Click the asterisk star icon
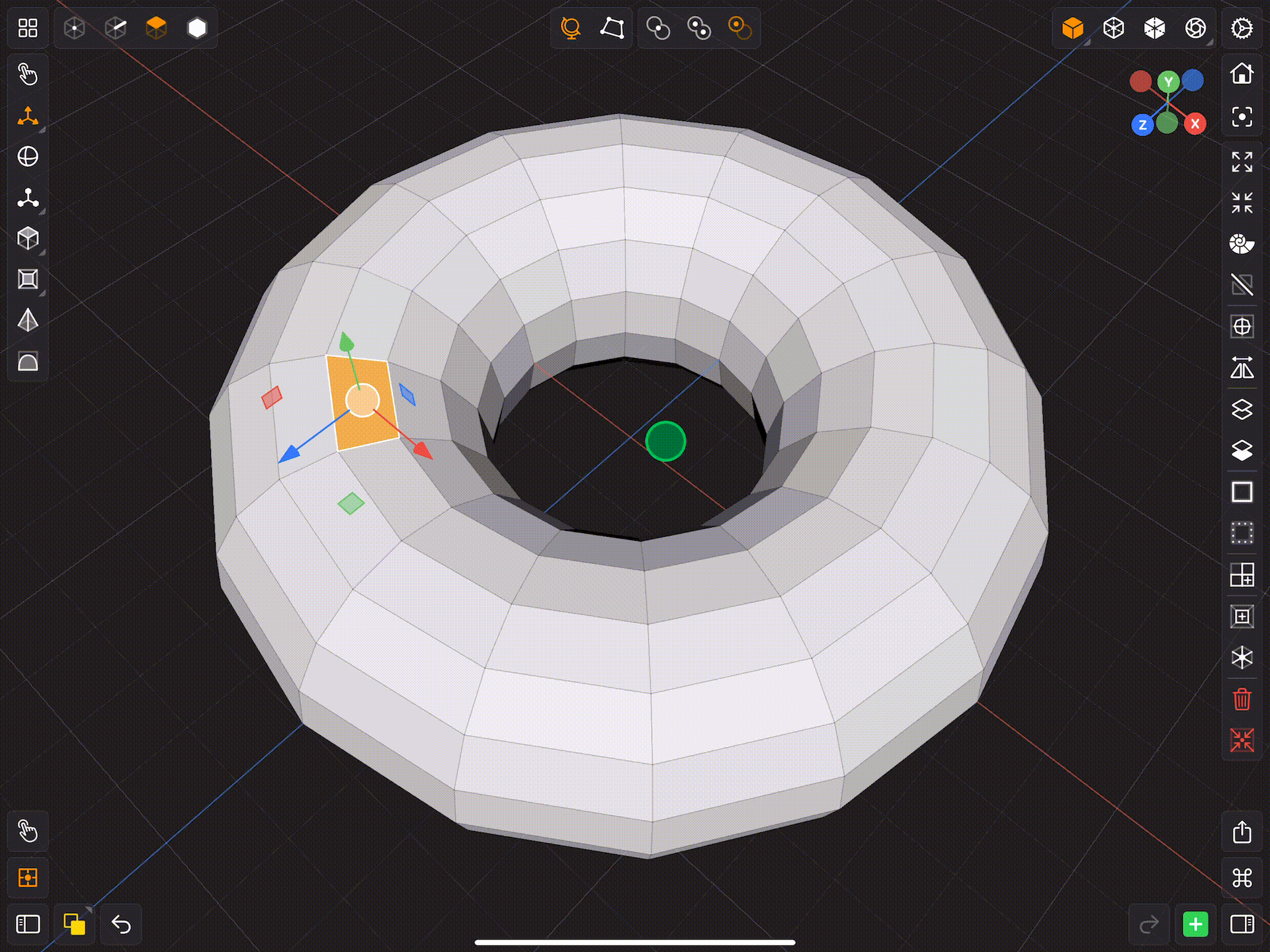Viewport: 1270px width, 952px height. (1242, 657)
